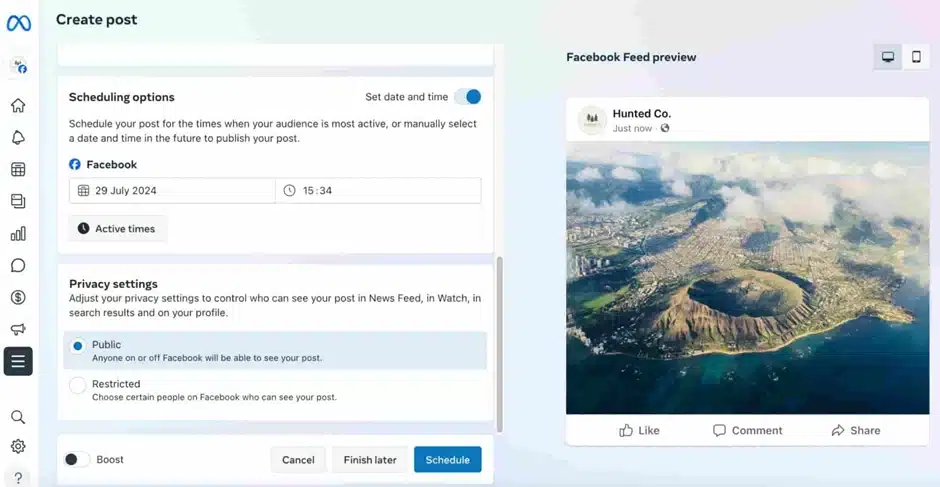Disable the Set date and time toggle

[x=467, y=97]
